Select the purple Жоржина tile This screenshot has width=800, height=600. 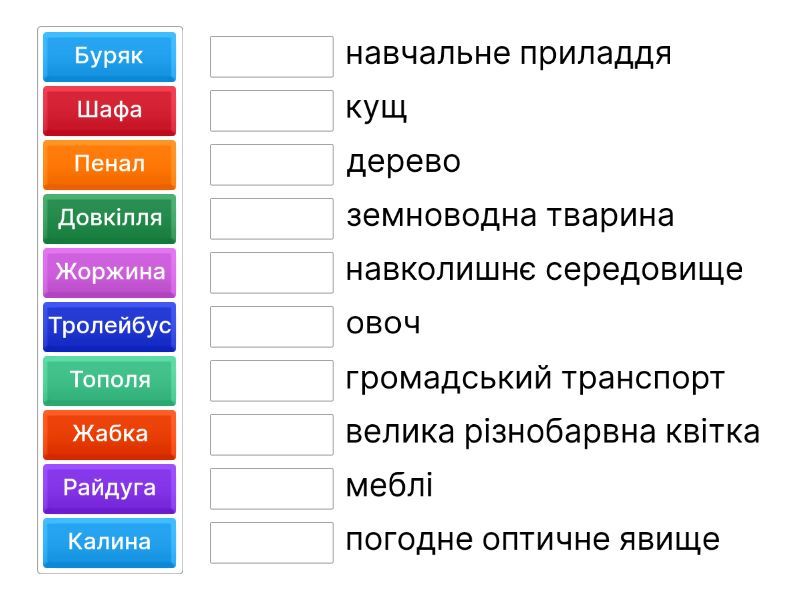click(x=109, y=272)
